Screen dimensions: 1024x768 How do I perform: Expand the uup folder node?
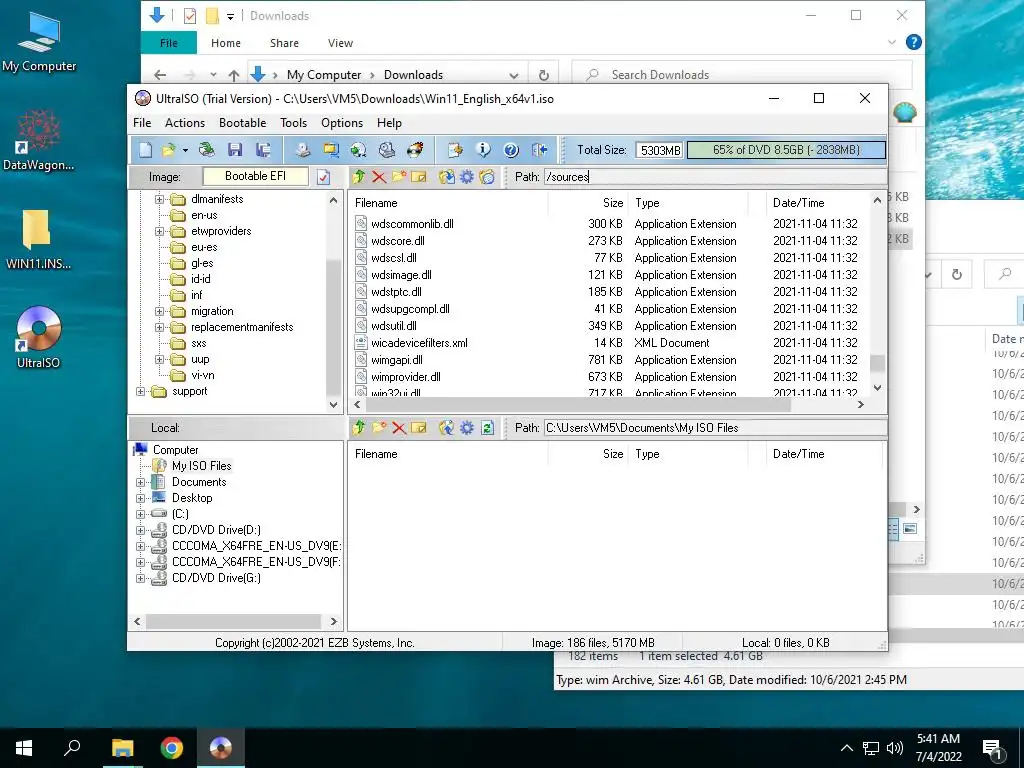tap(159, 359)
